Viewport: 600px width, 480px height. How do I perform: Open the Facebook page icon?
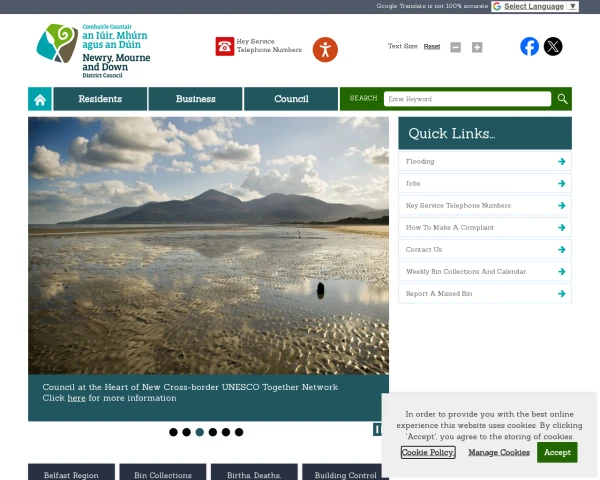[x=529, y=46]
